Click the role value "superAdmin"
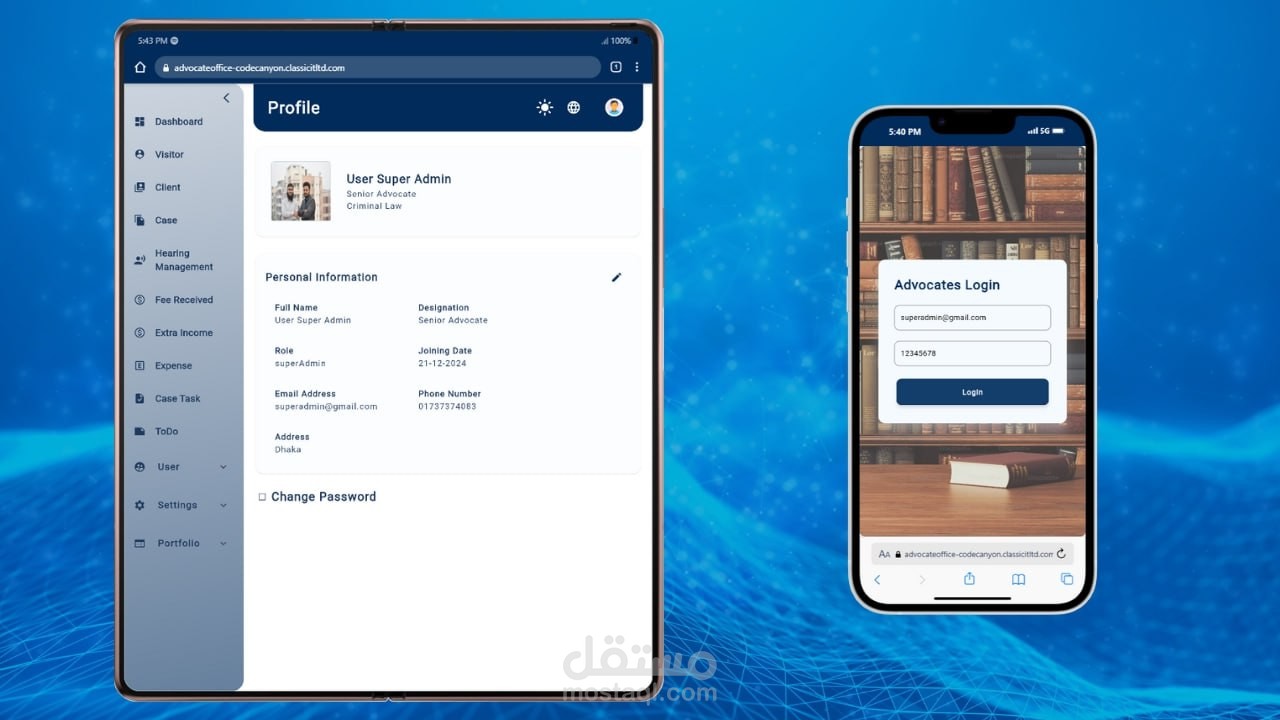The image size is (1280, 720). (x=300, y=364)
